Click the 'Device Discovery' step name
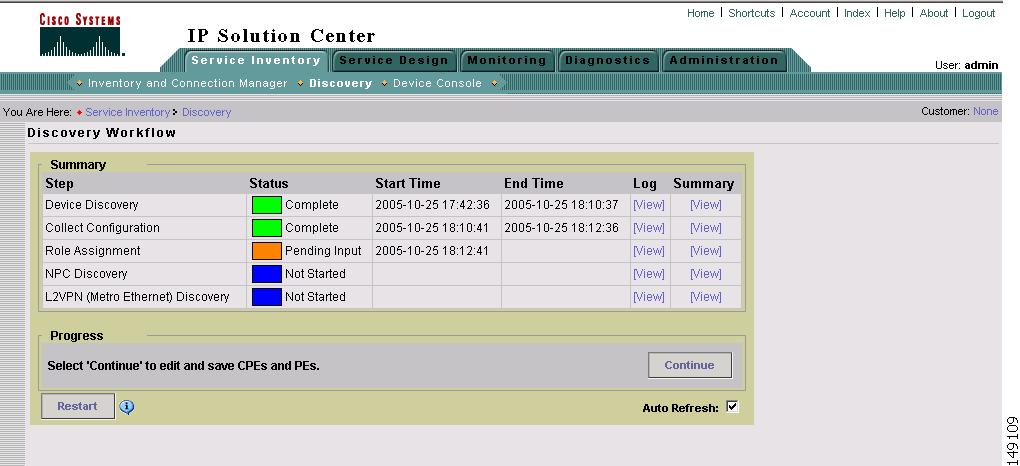The height and width of the screenshot is (466, 1020). (92, 205)
